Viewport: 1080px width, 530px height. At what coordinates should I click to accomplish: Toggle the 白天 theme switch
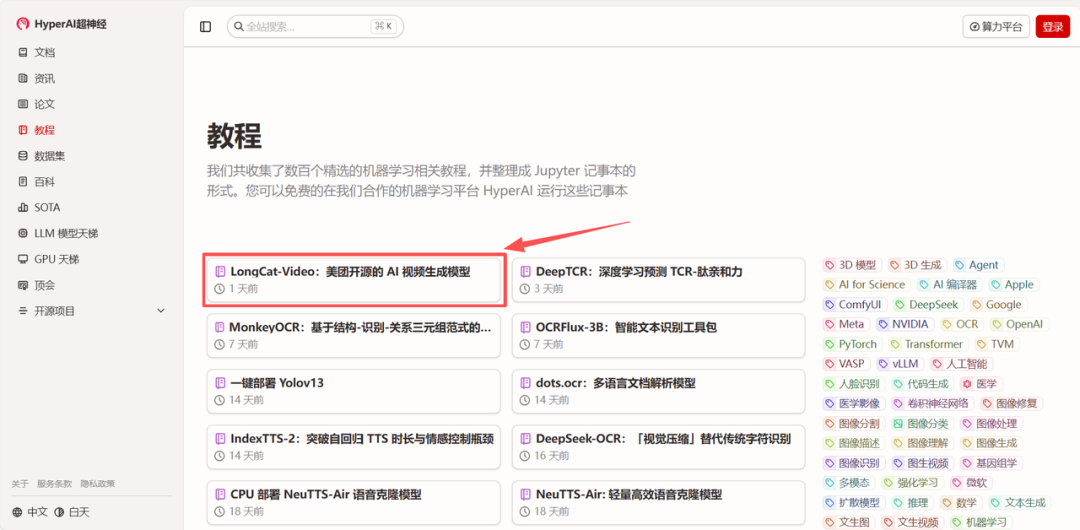72,512
